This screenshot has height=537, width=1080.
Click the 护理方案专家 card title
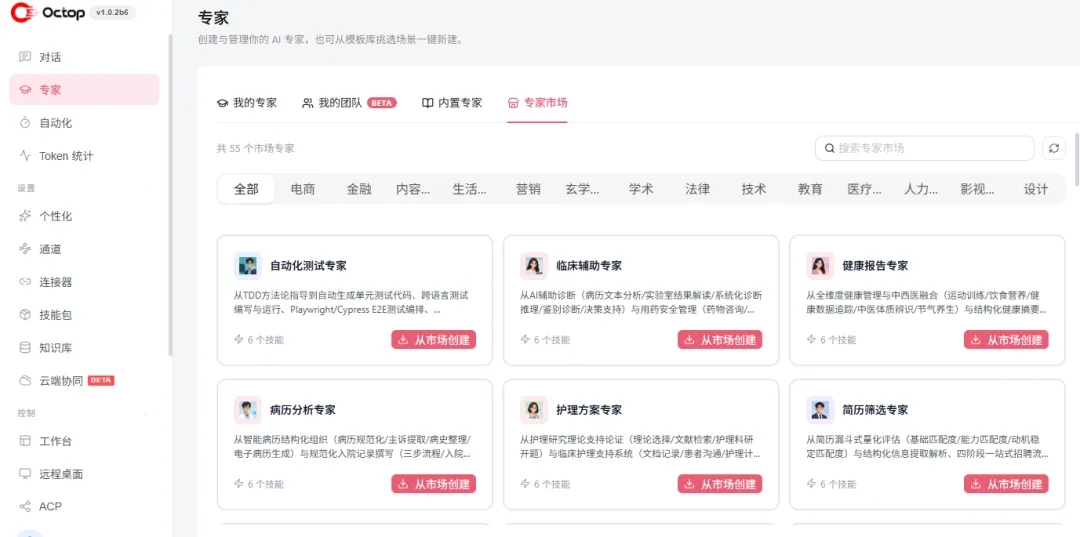589,410
